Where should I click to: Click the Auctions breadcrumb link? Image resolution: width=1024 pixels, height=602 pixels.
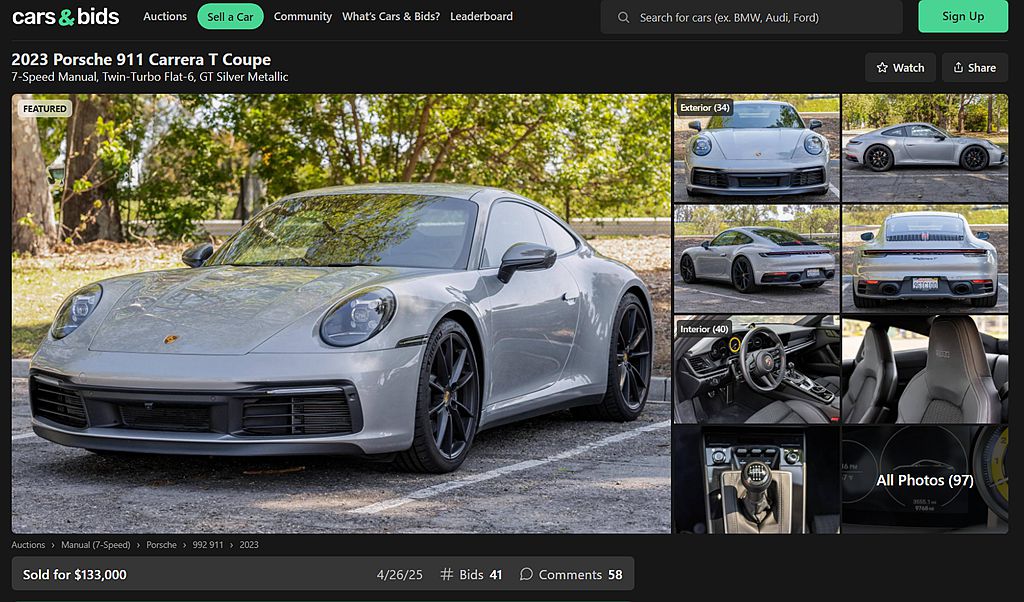[28, 545]
